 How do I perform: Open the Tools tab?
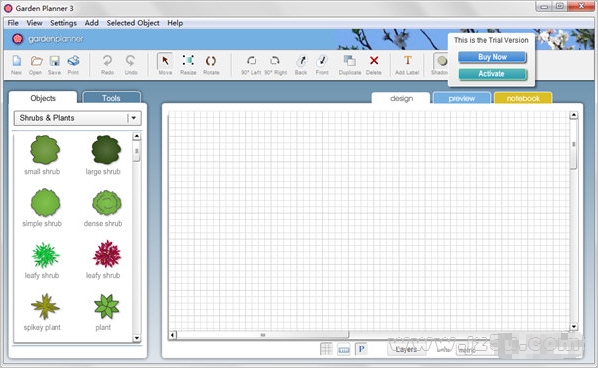111,98
